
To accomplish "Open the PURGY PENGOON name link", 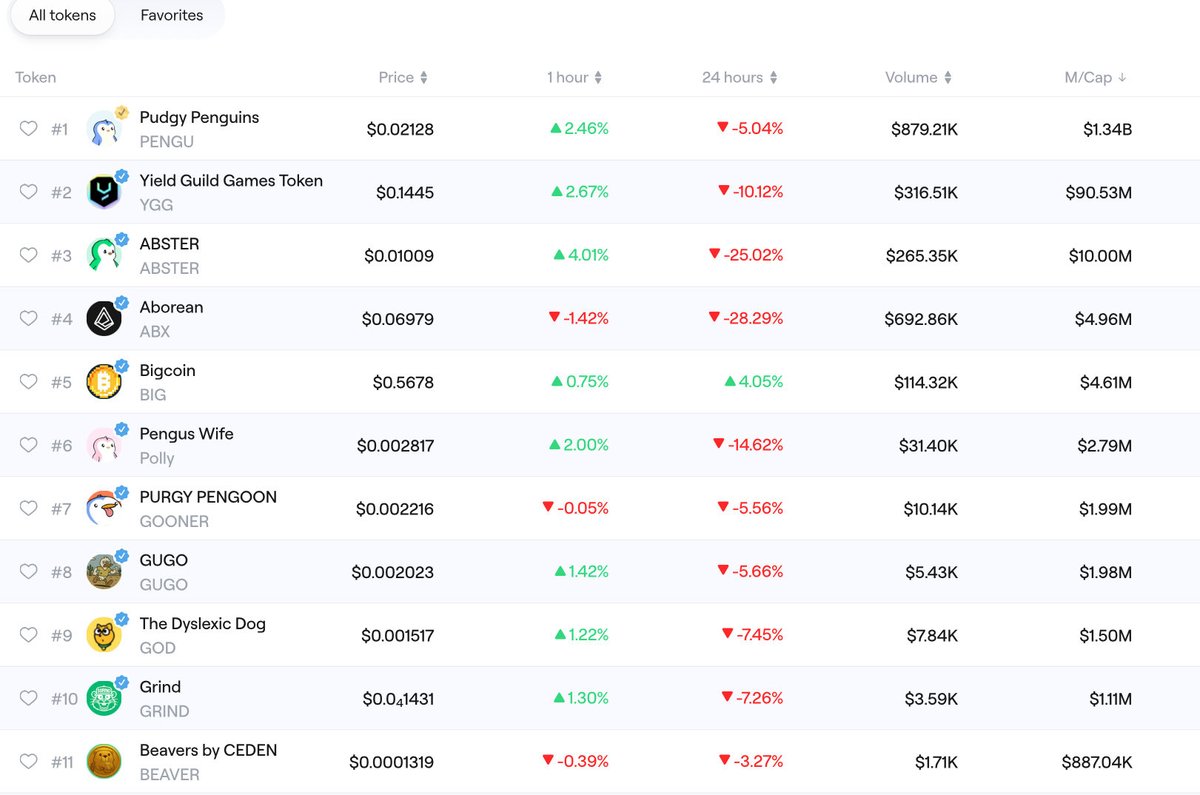I will coord(208,497).
